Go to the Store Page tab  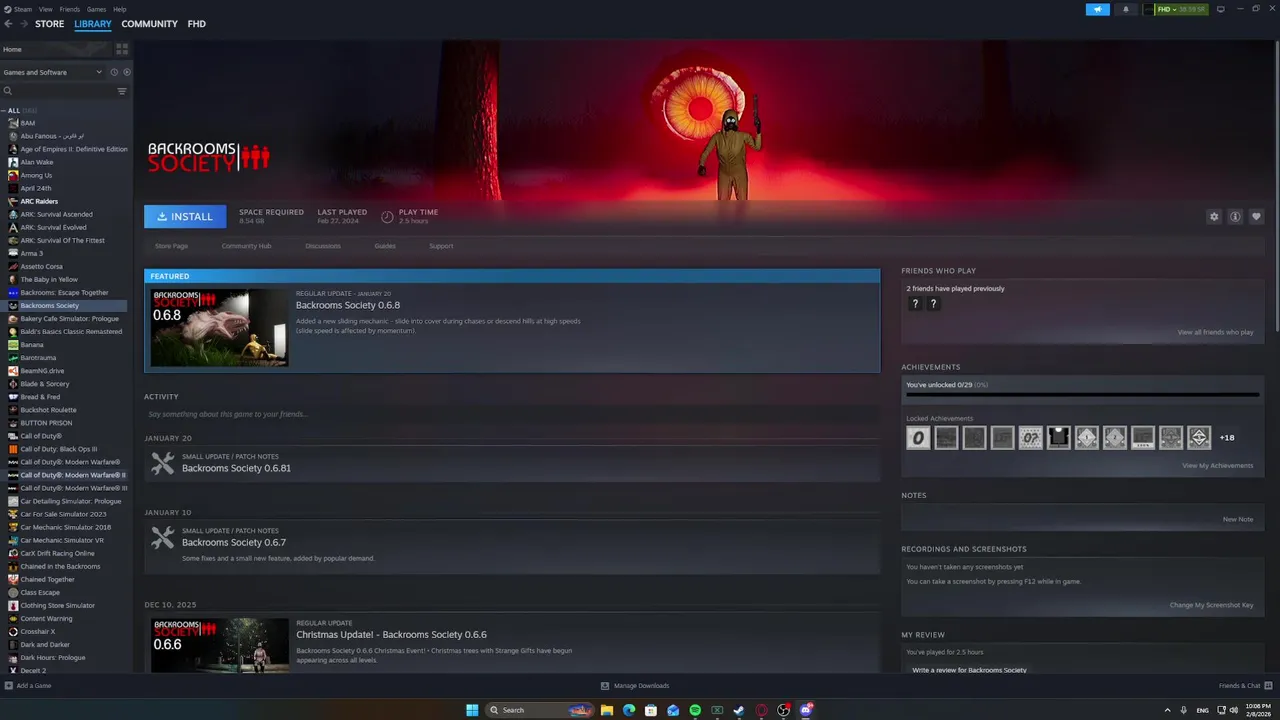[171, 246]
